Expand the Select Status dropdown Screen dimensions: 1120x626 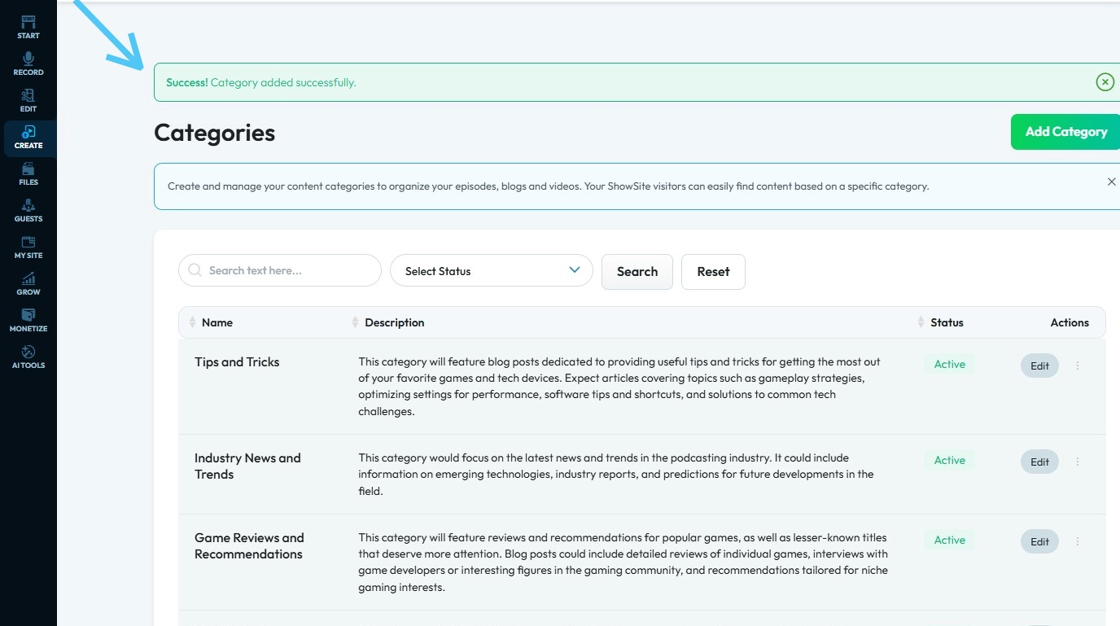[x=491, y=271]
